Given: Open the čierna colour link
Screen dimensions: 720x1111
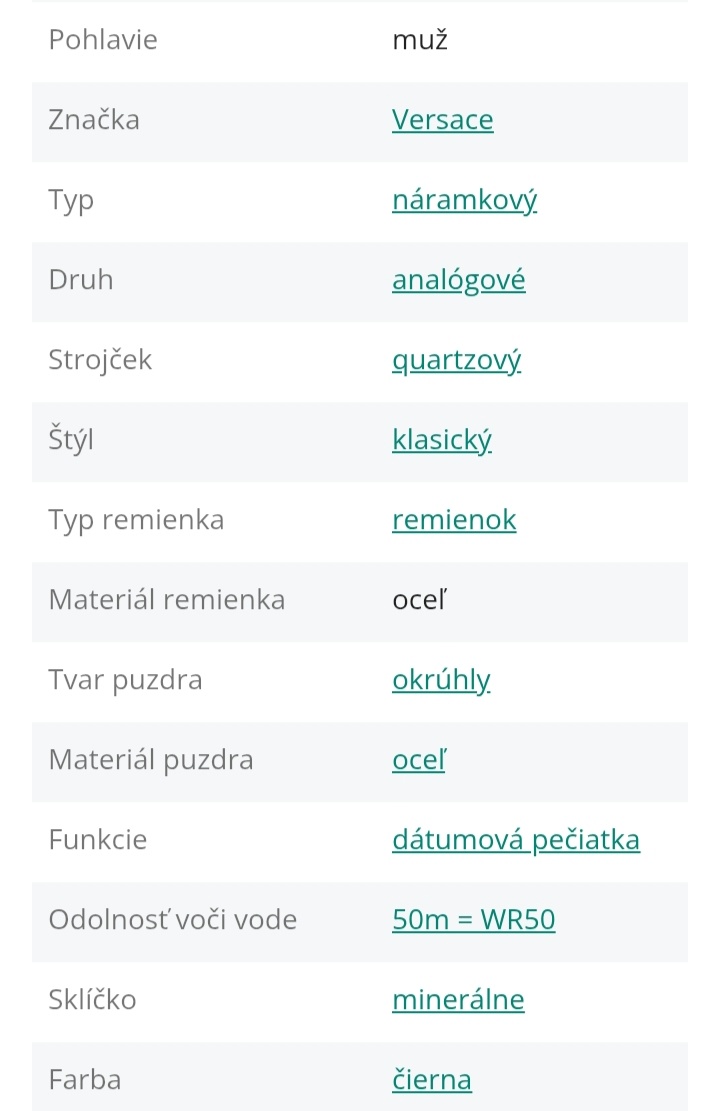Looking at the screenshot, I should point(431,1080).
